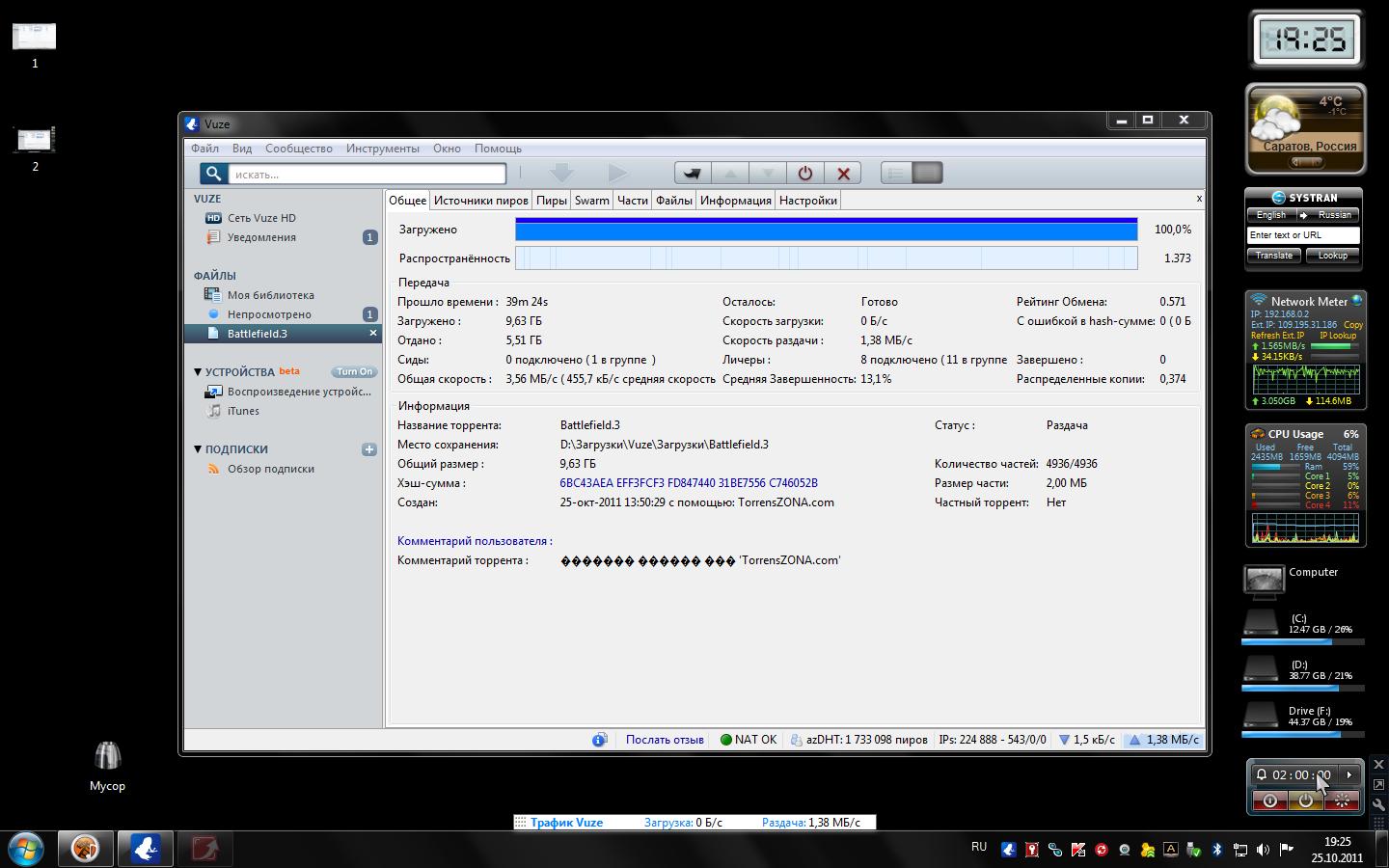Click the open-folder arrow toolbar icon
1389x868 pixels.
coord(692,174)
